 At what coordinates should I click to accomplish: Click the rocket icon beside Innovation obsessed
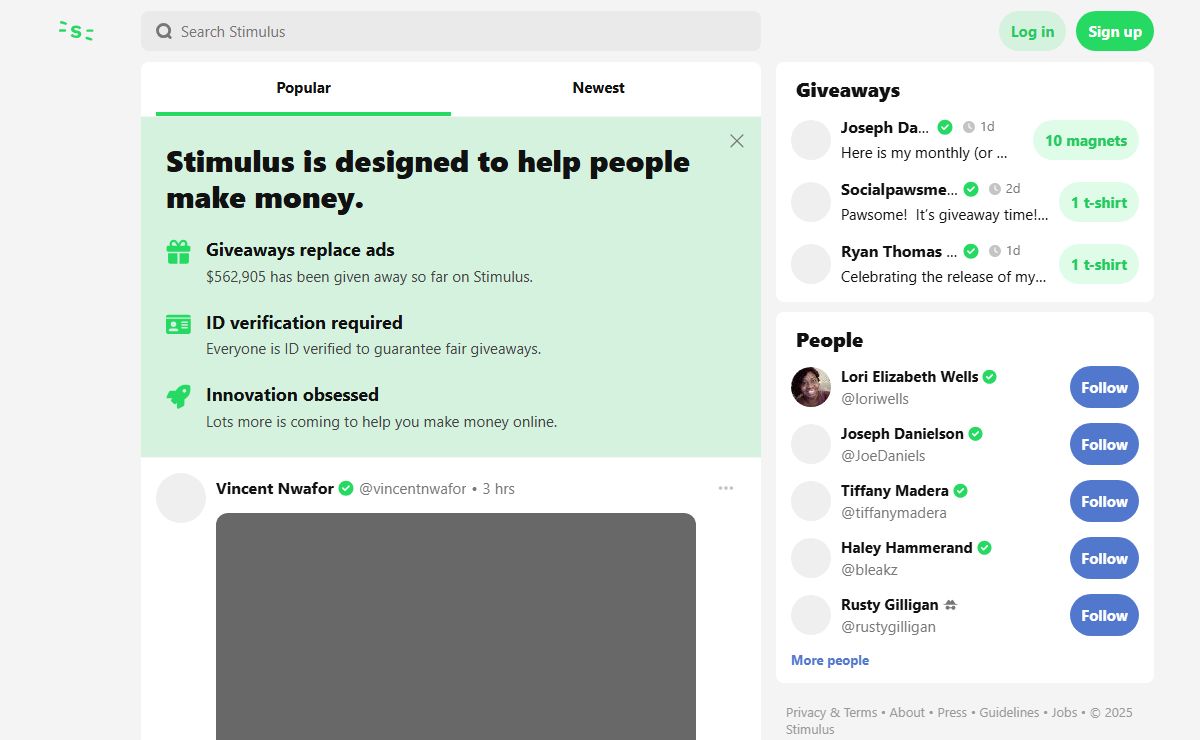[178, 397]
